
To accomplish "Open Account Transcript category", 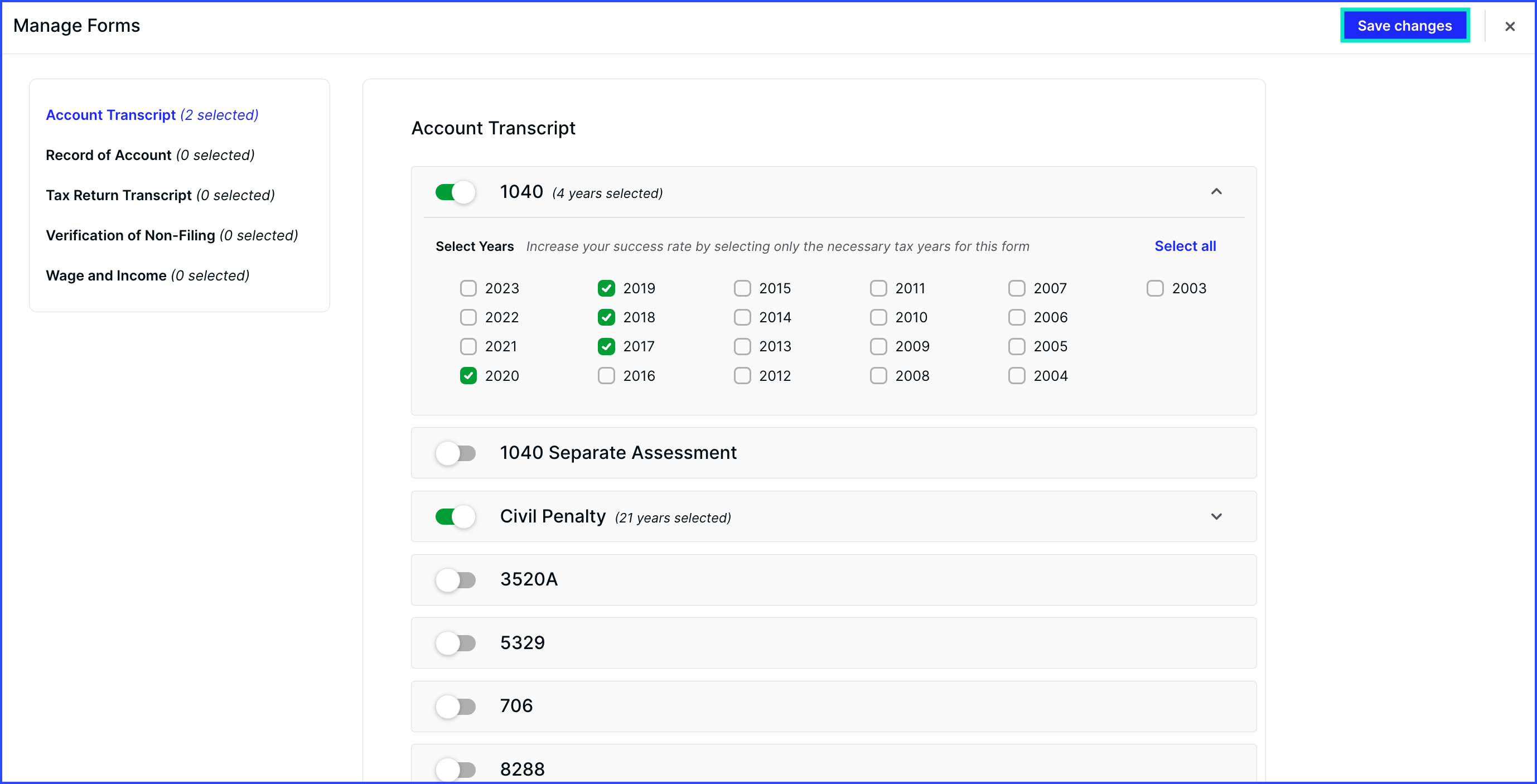I will tap(152, 114).
